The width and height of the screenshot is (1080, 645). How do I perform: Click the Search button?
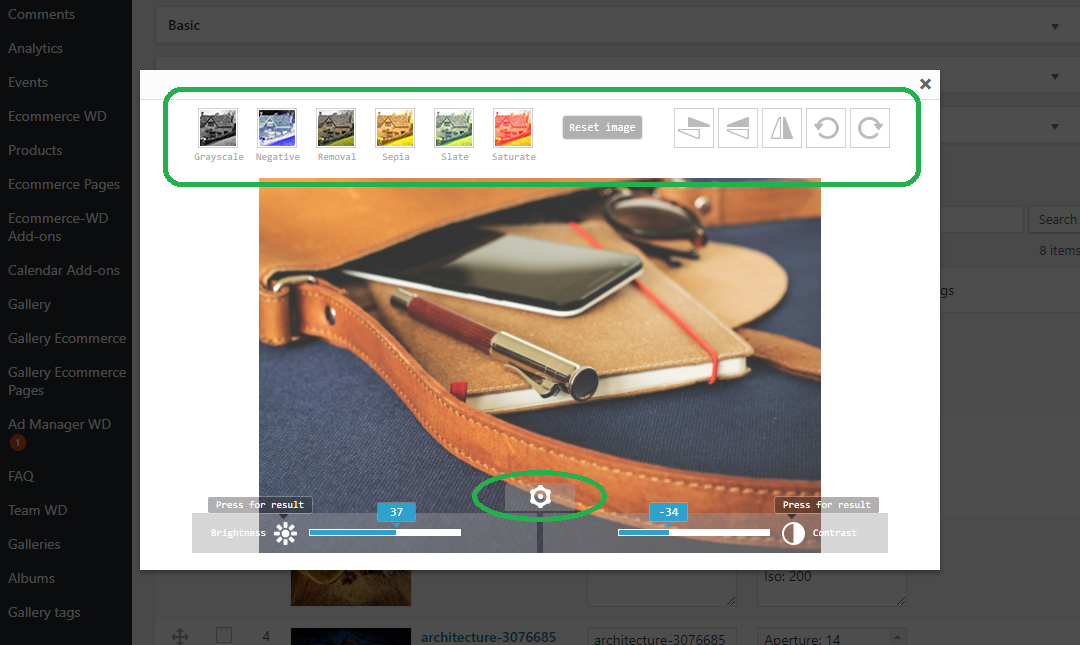(1057, 219)
